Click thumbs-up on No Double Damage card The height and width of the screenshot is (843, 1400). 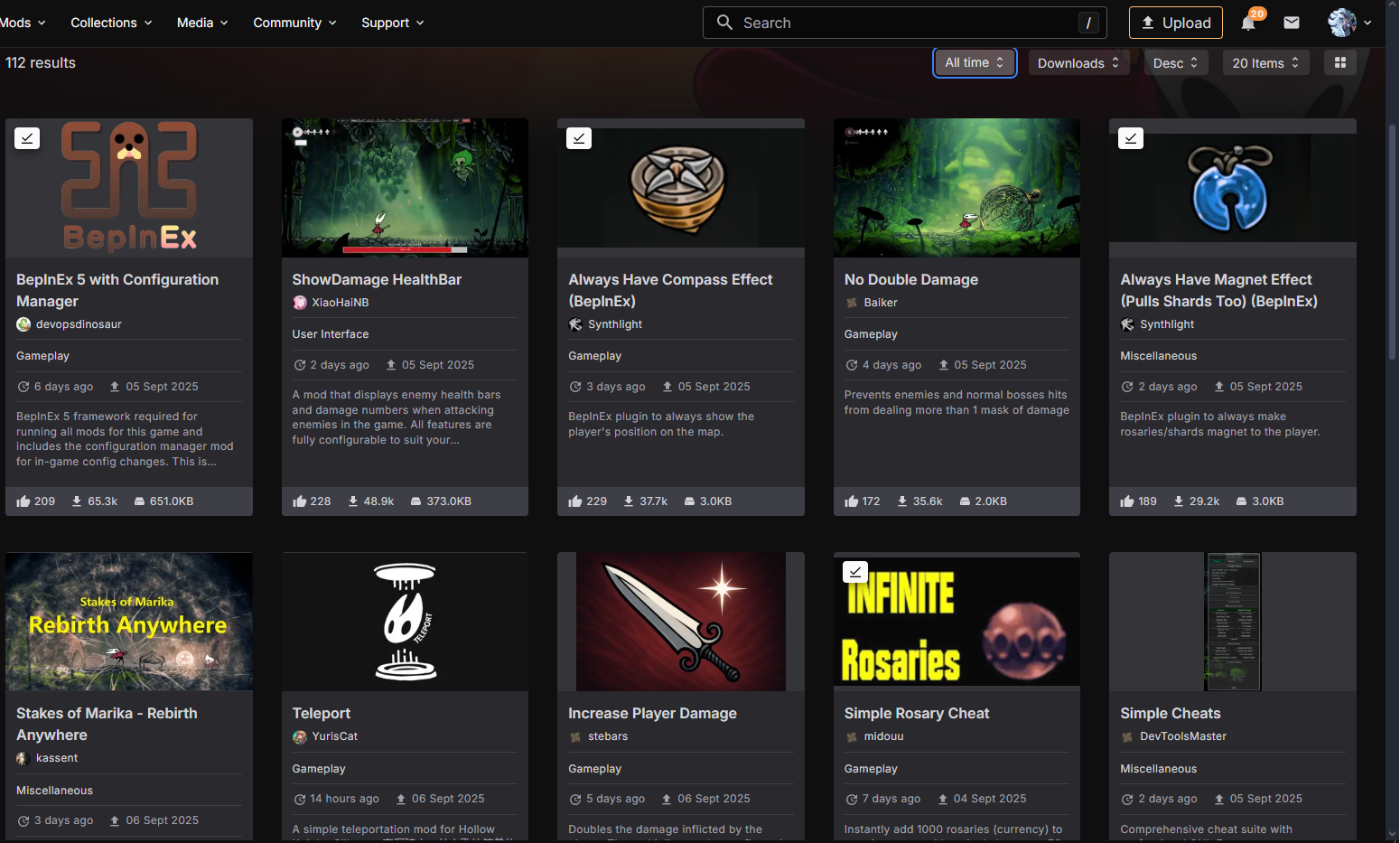(x=852, y=501)
